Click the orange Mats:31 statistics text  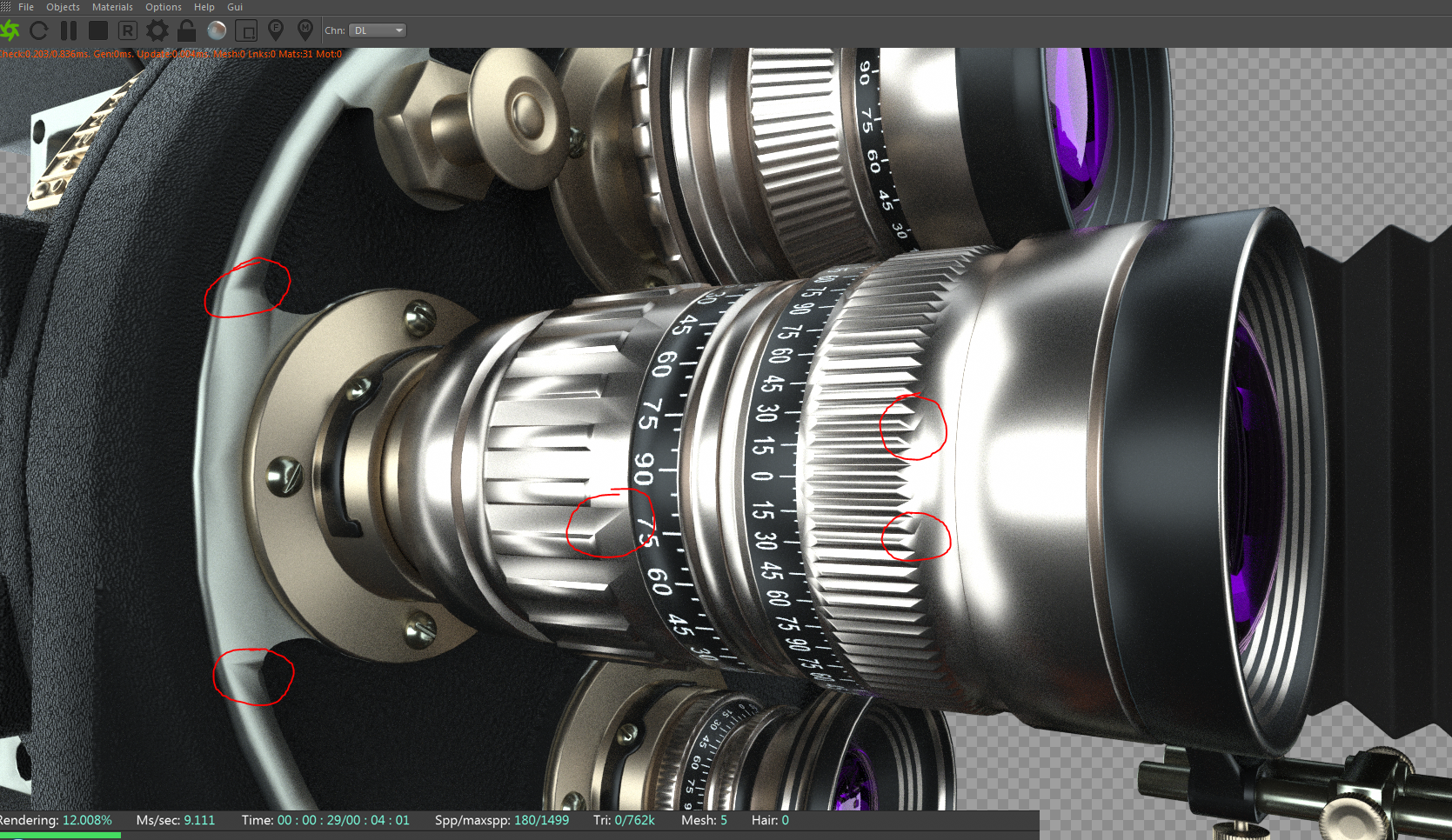coord(295,54)
